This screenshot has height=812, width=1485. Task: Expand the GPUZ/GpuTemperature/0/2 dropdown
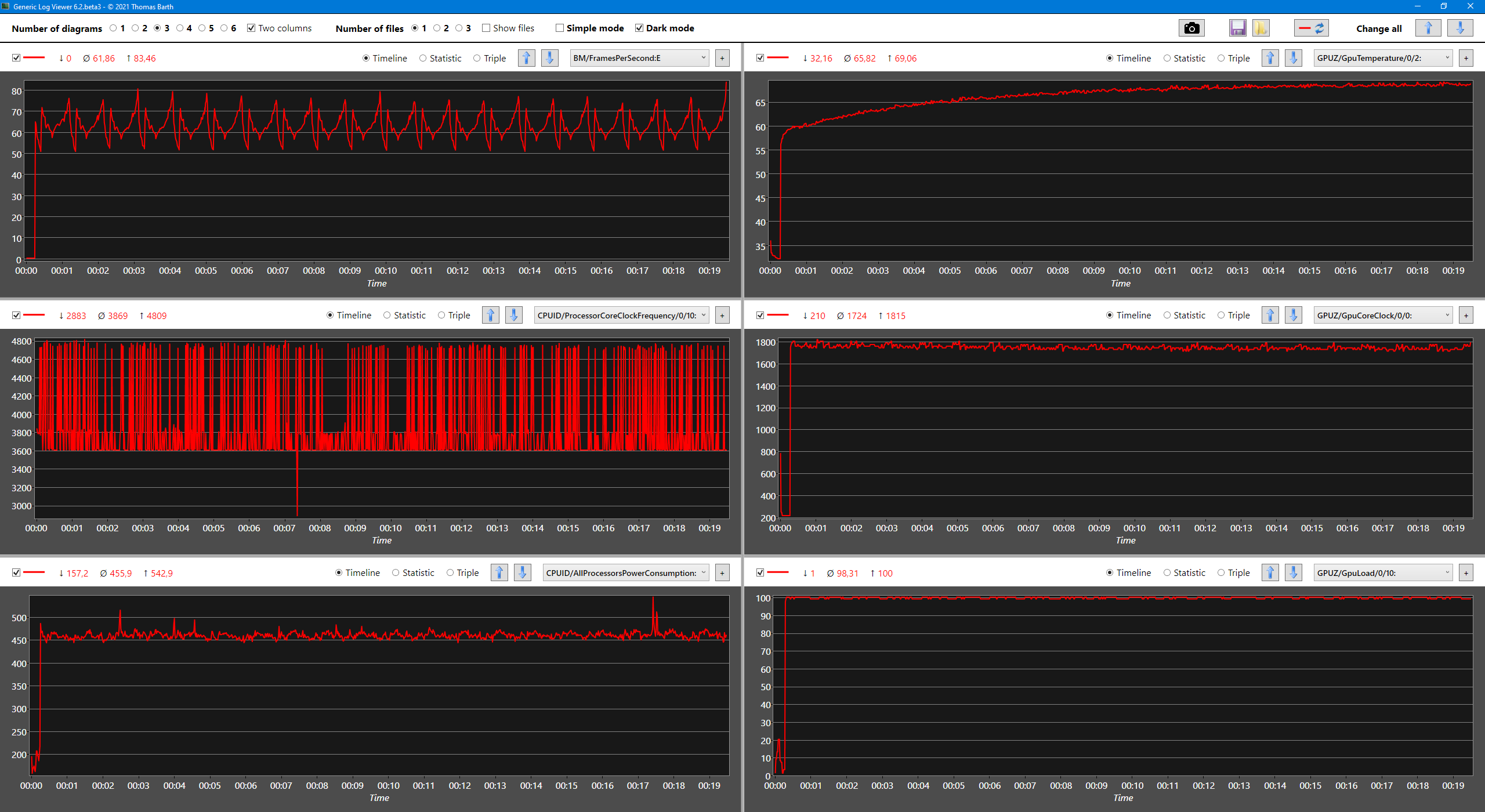pos(1383,58)
